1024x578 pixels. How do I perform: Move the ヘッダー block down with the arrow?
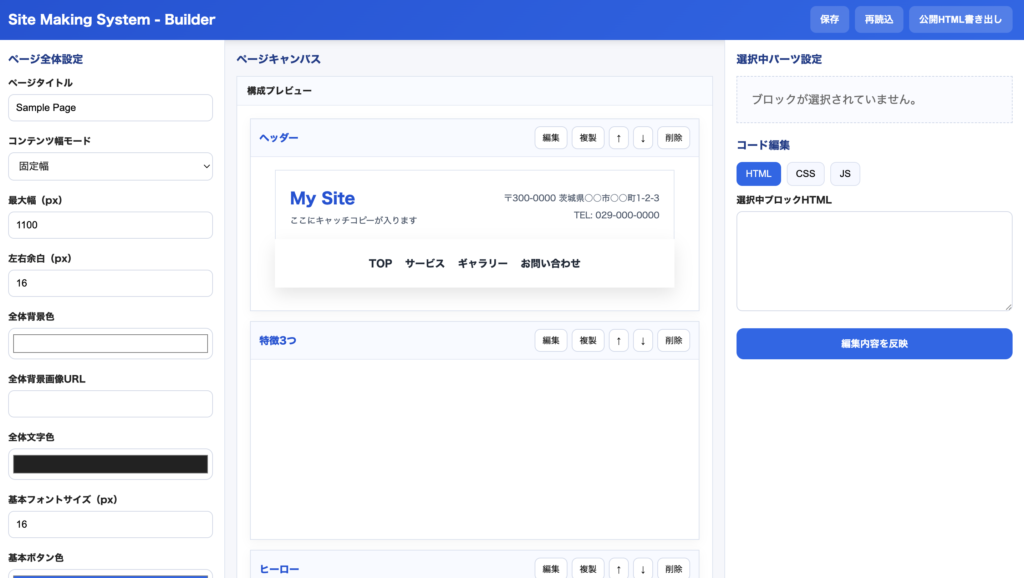coord(643,138)
